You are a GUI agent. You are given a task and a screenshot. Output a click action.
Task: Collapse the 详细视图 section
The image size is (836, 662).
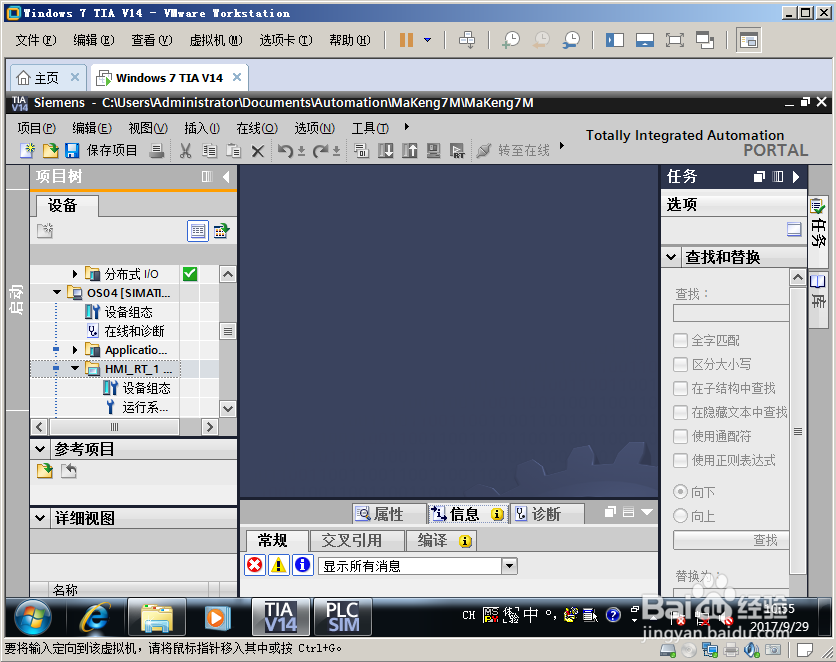[x=40, y=518]
